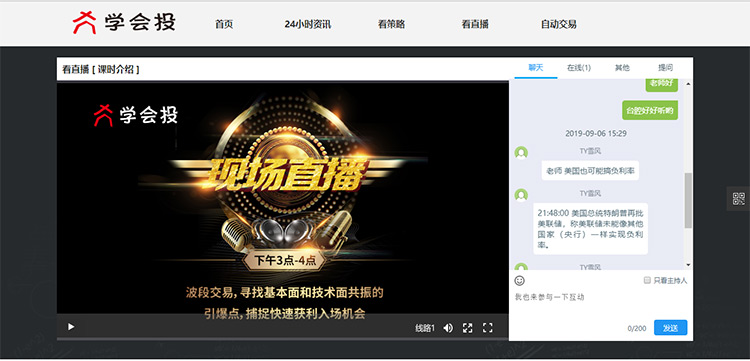Viewport: 750px width, 361px height.
Task: Click TY雷风 avatar beside 老师 美国也可能搞负利率
Action: pyautogui.click(x=521, y=153)
